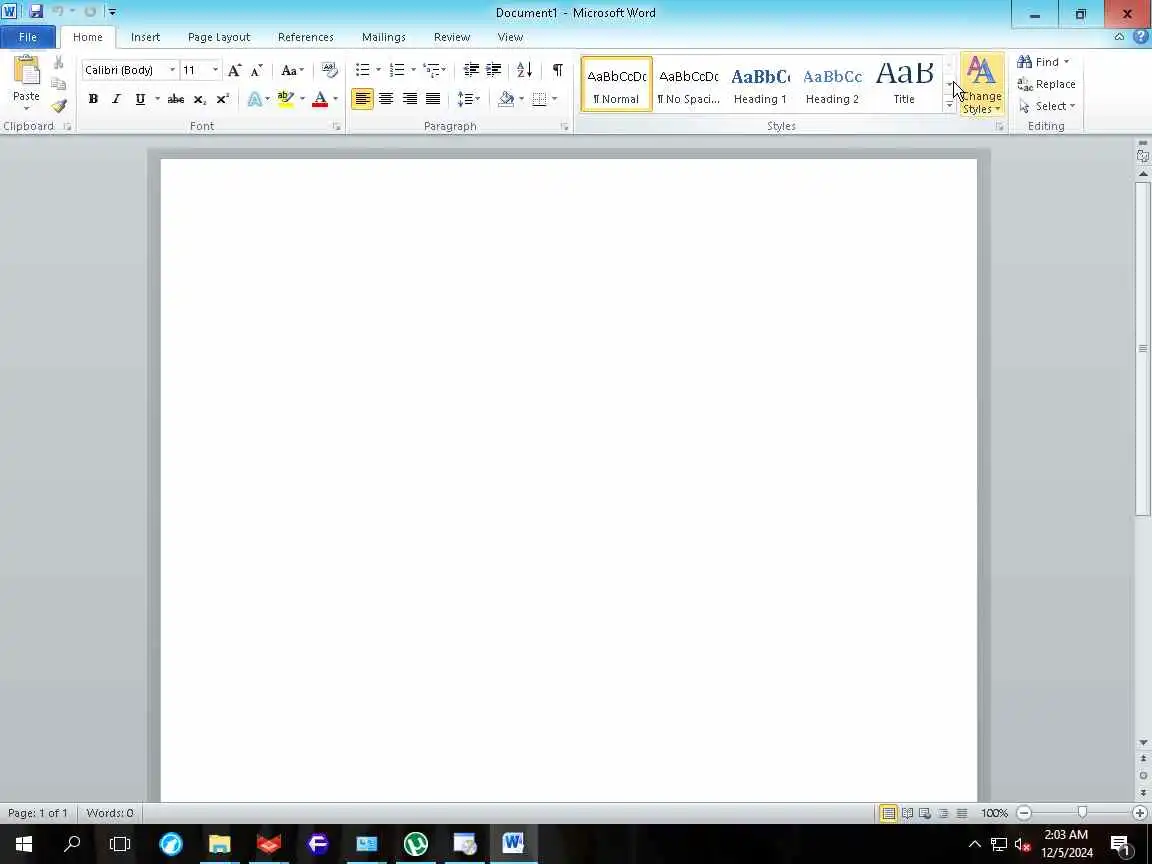Shrink font size with the smaller A
1152x864 pixels.
tap(256, 71)
